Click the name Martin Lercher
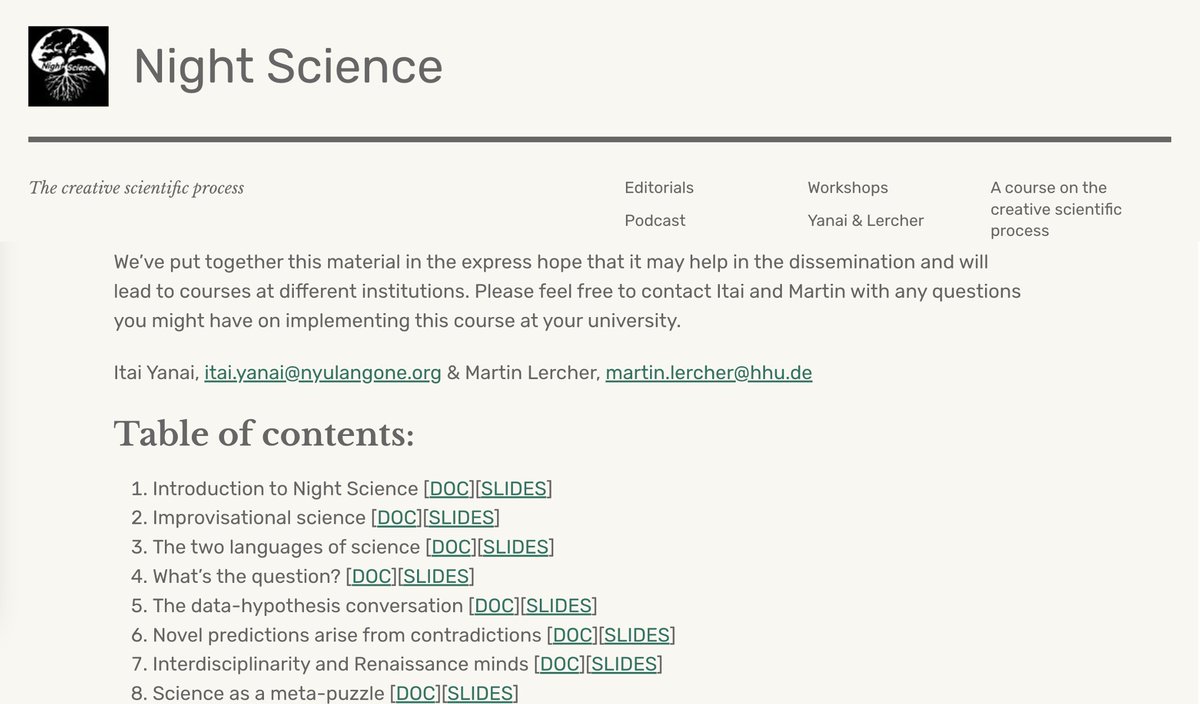Screen dimensions: 1200x704 (532, 373)
